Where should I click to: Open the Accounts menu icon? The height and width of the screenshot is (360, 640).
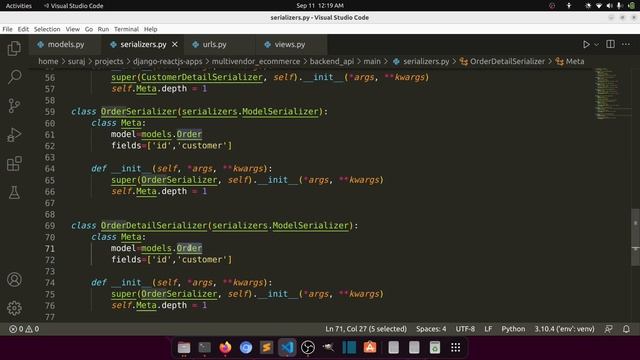point(14,280)
